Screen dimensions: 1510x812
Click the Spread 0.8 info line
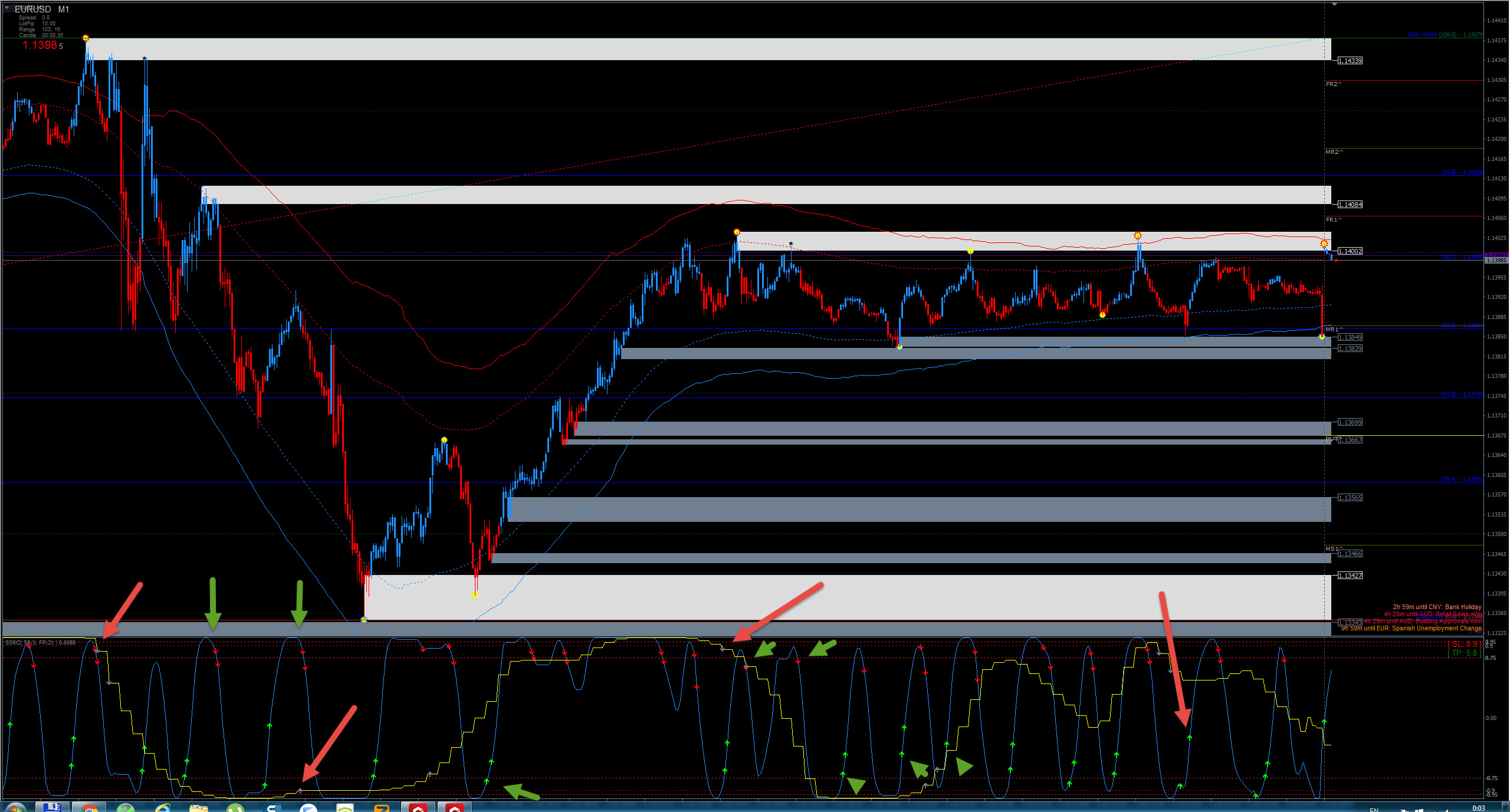point(34,18)
